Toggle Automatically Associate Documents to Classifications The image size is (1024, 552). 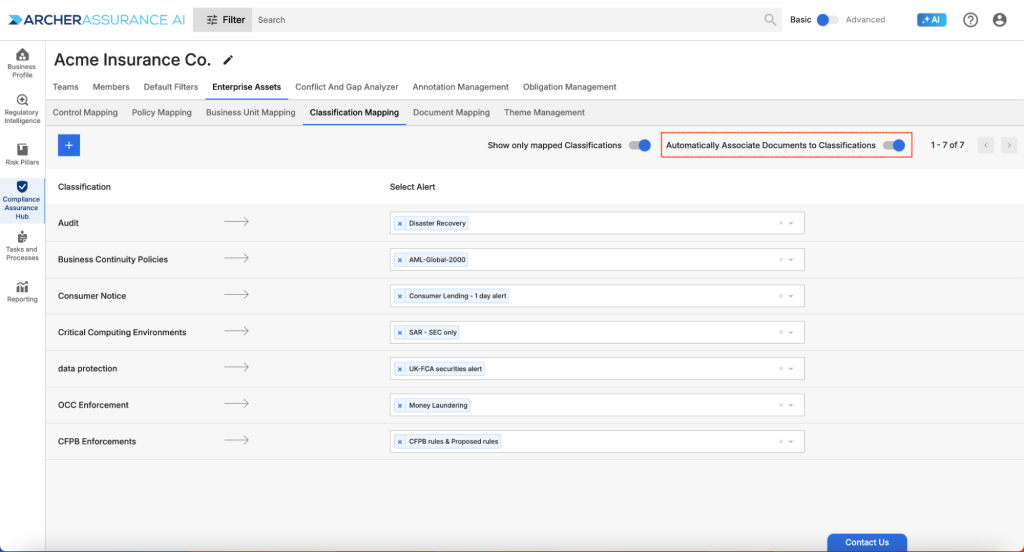(x=894, y=145)
